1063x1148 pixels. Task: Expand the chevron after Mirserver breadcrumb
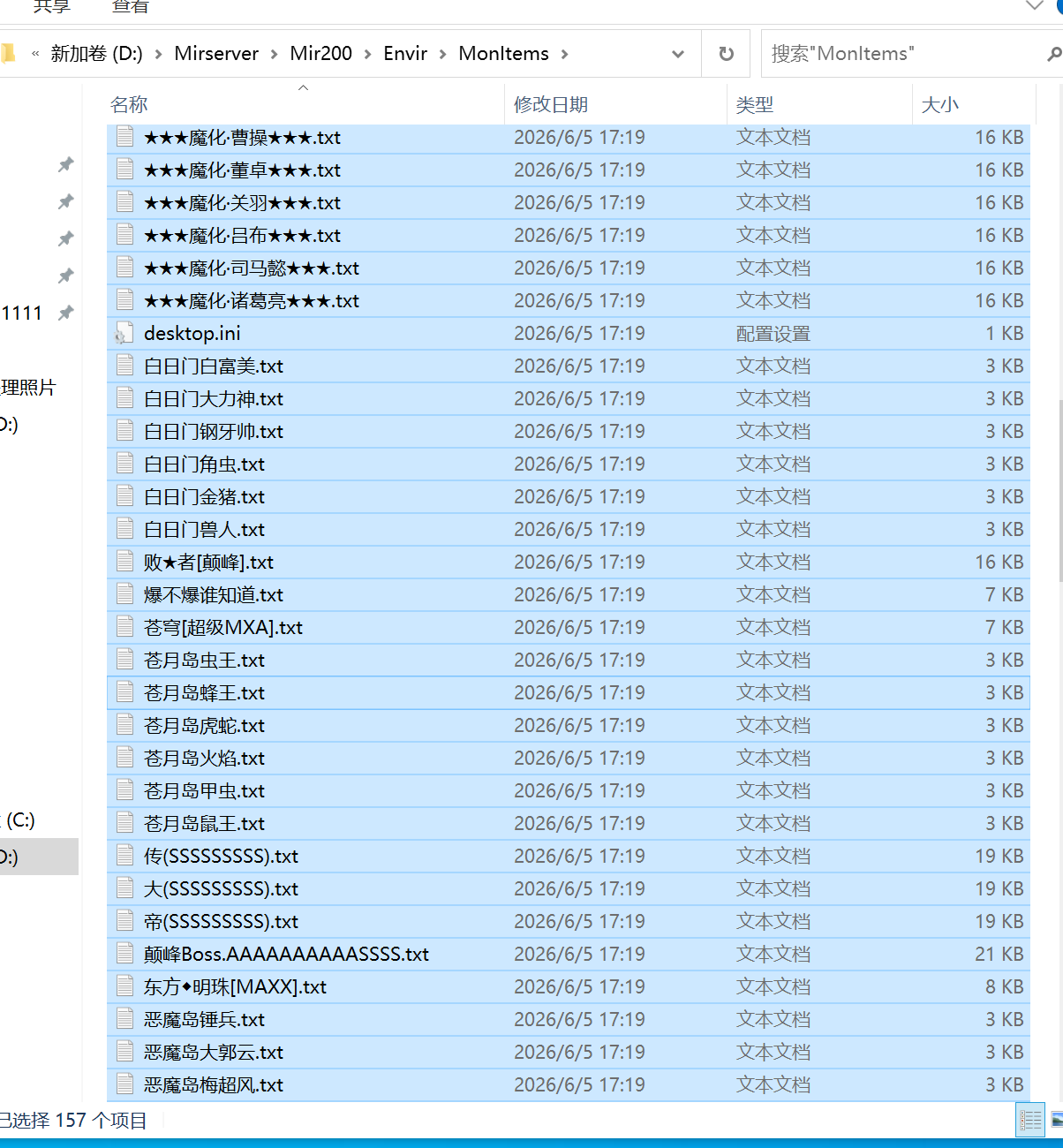pos(274,54)
